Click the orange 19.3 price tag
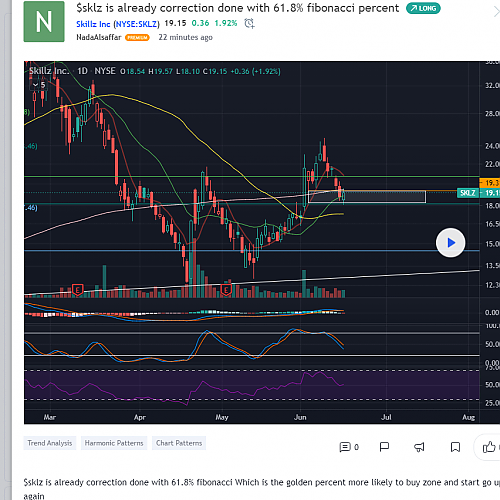Screen dimensions: 500x500 (x=490, y=183)
